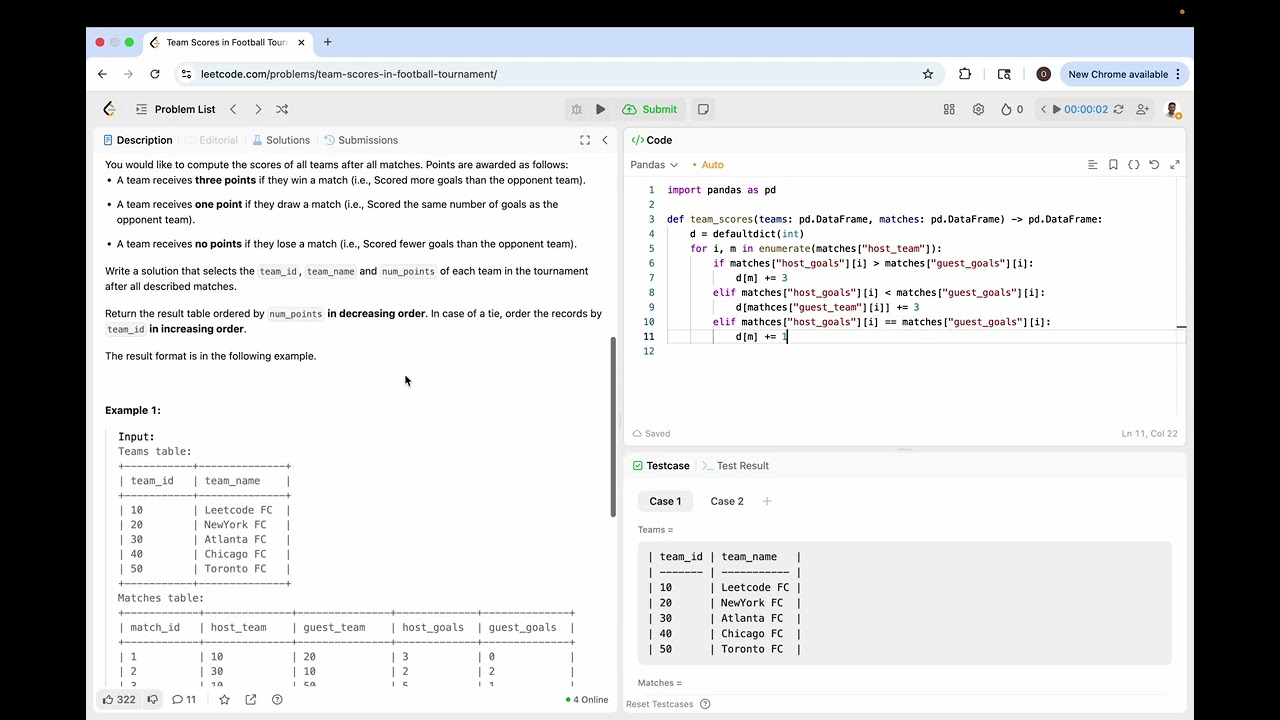The image size is (1280, 720).
Task: Select the Testcase tab
Action: pyautogui.click(x=661, y=466)
